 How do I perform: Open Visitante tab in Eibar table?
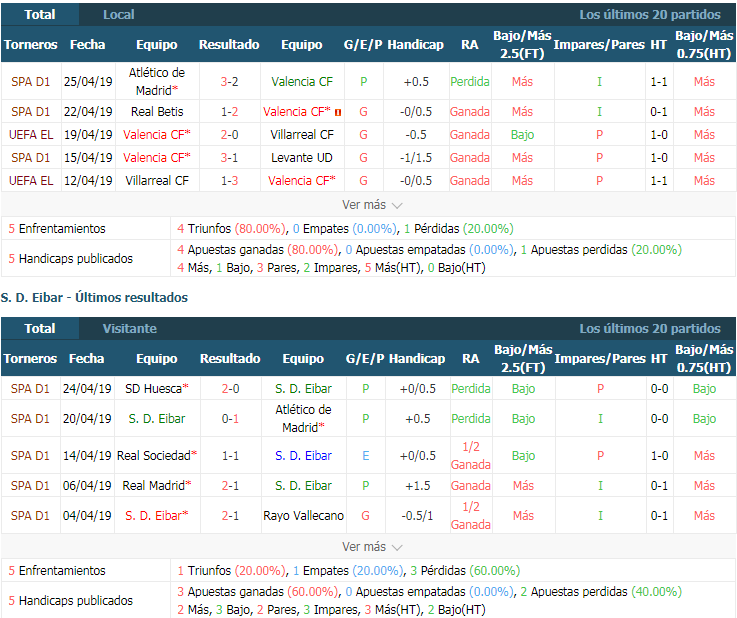point(130,329)
